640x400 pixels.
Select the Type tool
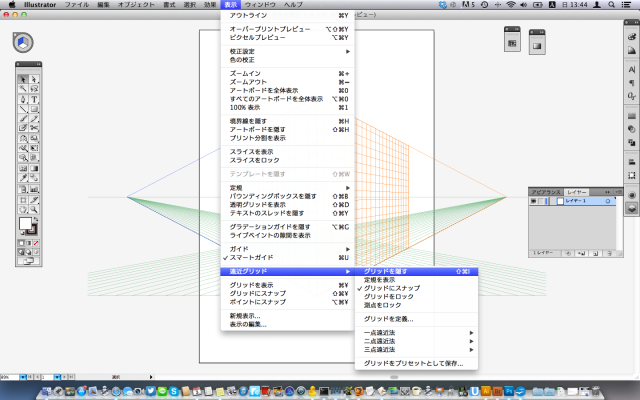click(34, 99)
